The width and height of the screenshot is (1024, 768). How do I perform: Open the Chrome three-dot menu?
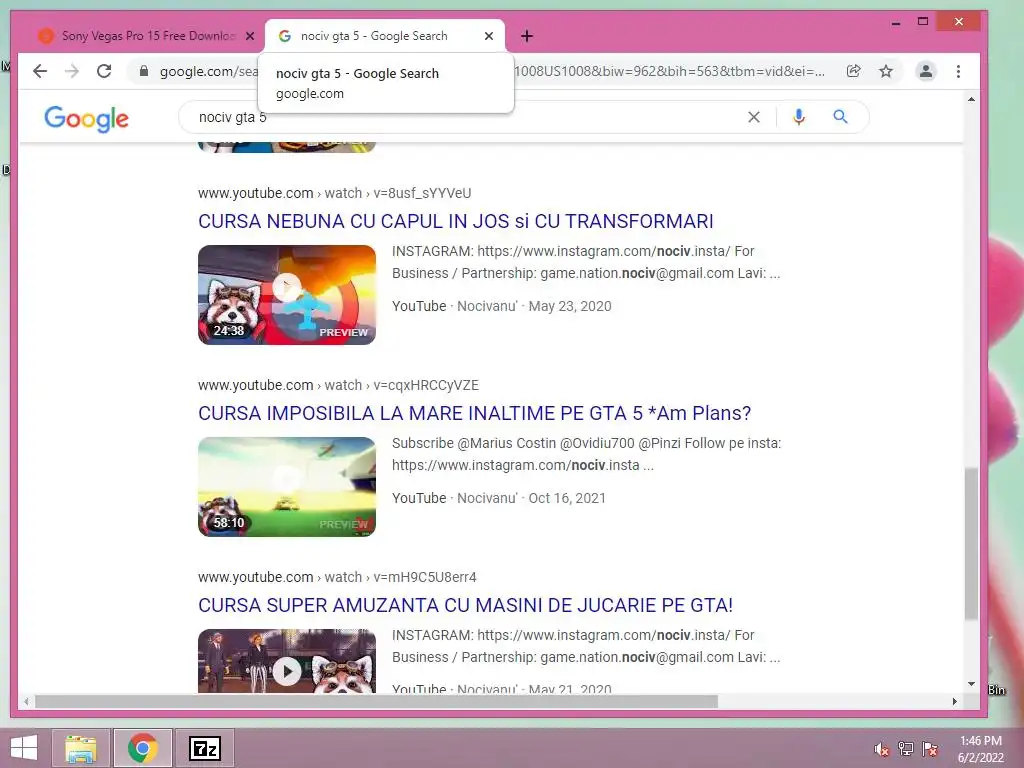coord(958,71)
